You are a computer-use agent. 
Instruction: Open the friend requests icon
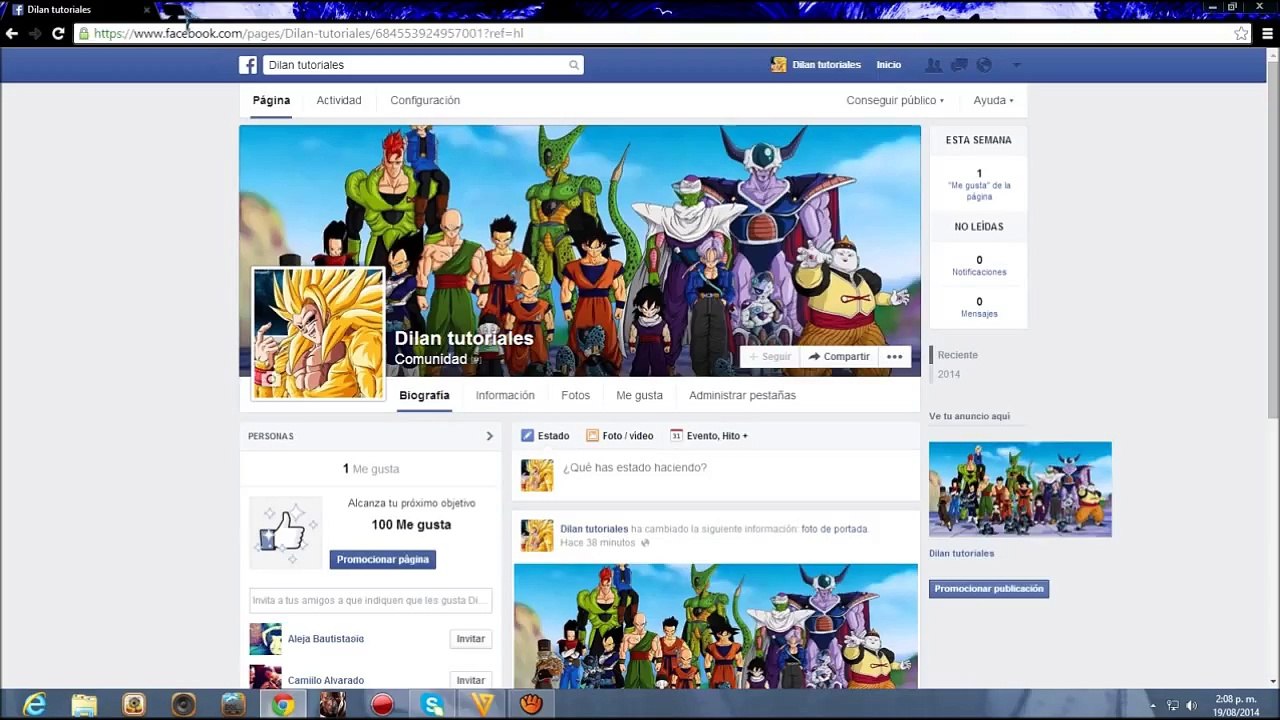pyautogui.click(x=933, y=65)
